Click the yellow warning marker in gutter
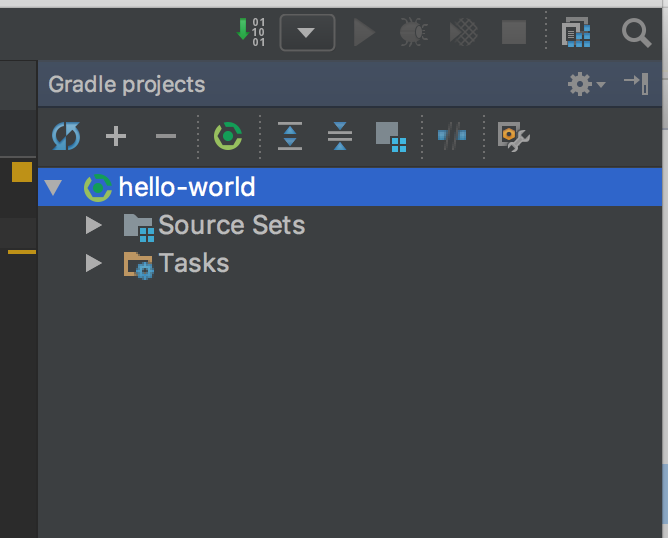 pos(22,172)
